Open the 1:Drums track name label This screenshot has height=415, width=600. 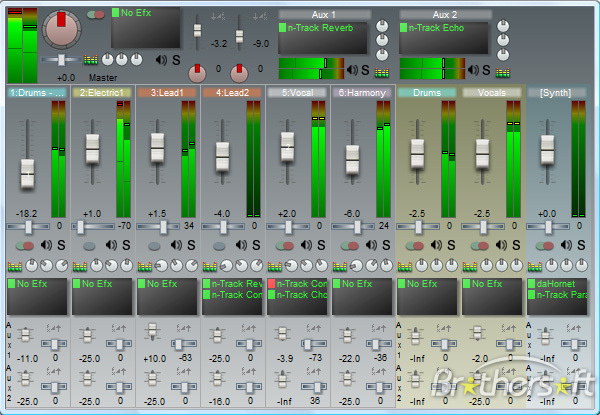tap(37, 93)
